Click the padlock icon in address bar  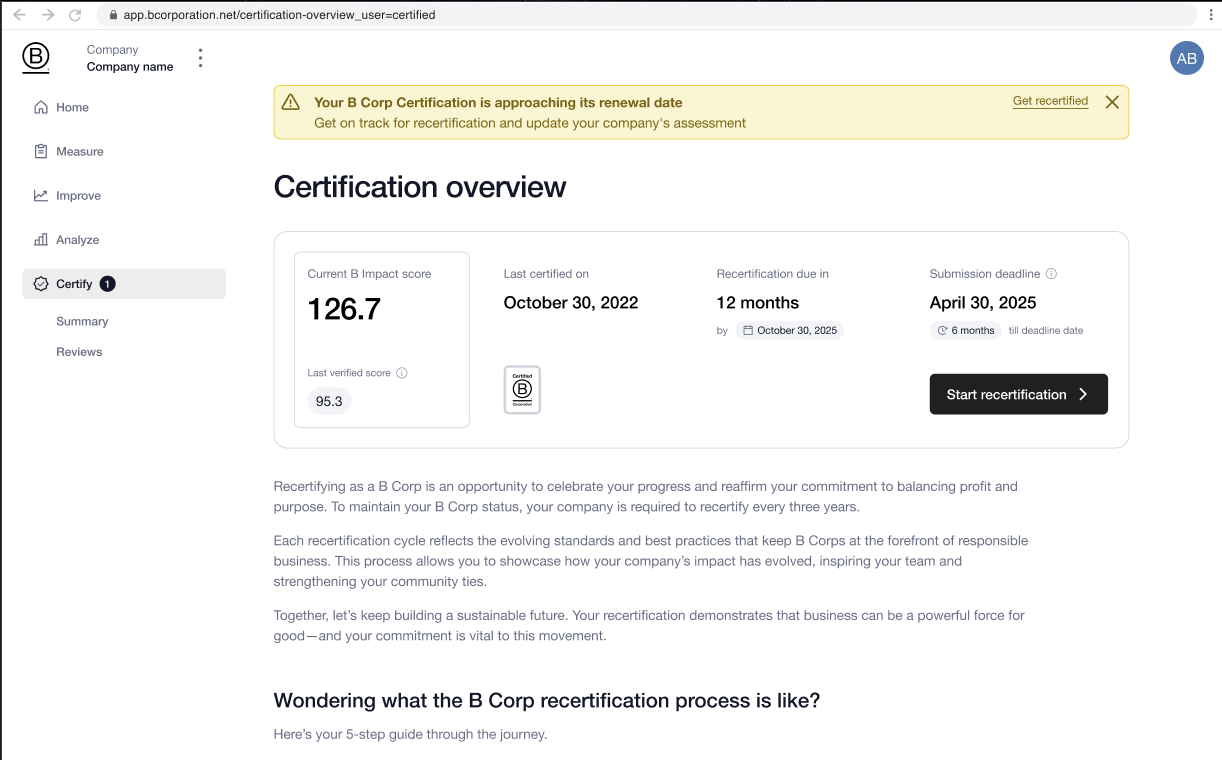tap(112, 15)
